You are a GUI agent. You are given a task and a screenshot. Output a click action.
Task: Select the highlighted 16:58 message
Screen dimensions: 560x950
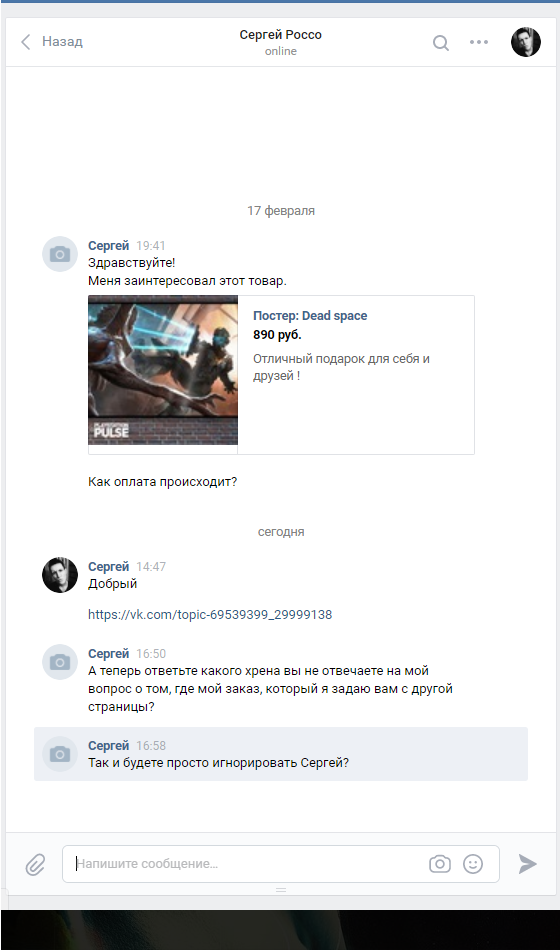tap(281, 754)
